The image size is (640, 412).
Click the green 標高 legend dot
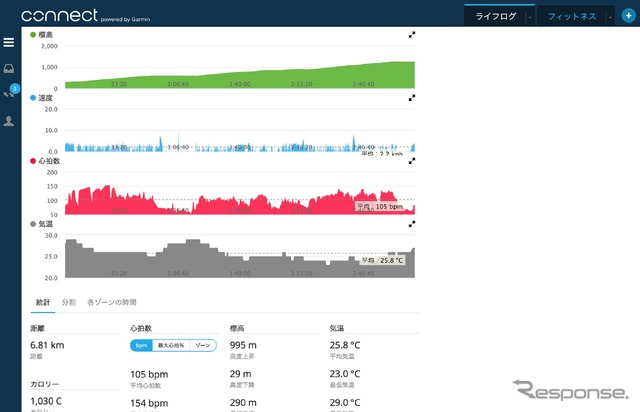[33, 34]
